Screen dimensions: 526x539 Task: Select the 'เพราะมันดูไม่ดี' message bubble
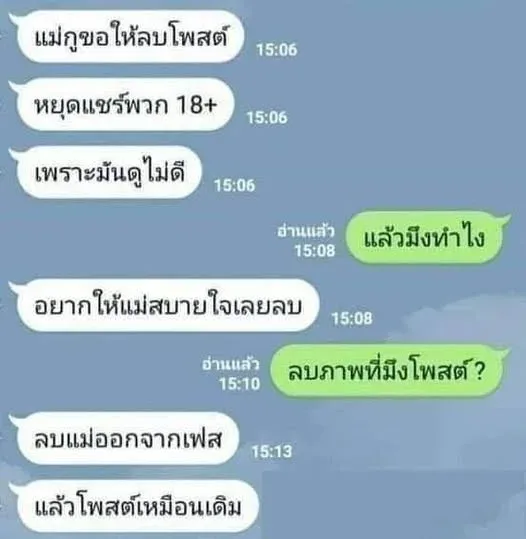pos(107,172)
